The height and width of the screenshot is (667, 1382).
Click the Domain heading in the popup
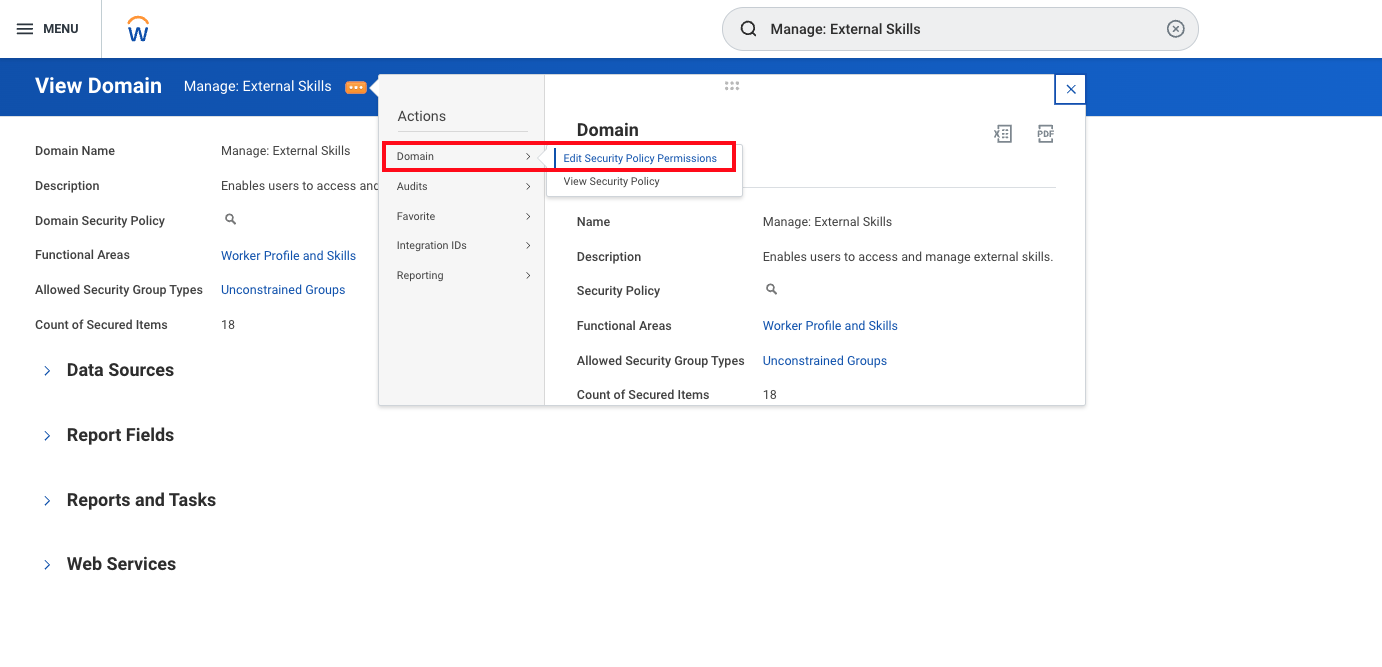pyautogui.click(x=608, y=130)
